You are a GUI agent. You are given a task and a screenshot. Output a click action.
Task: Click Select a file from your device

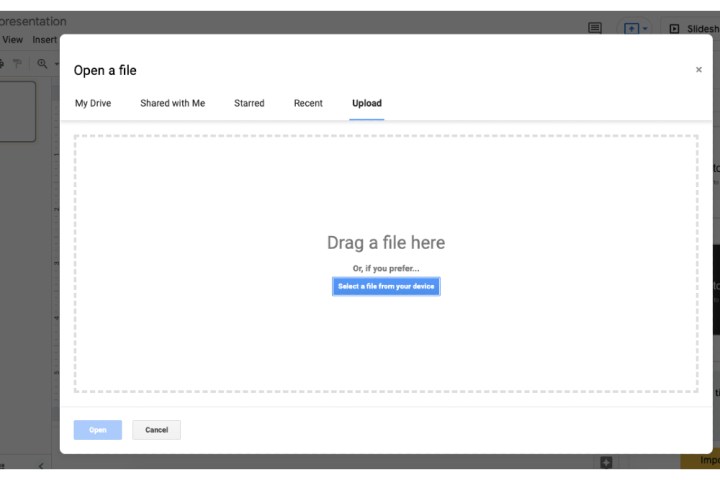(x=386, y=286)
